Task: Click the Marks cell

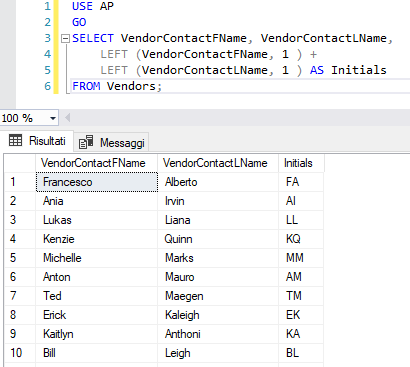Action: tap(218, 258)
